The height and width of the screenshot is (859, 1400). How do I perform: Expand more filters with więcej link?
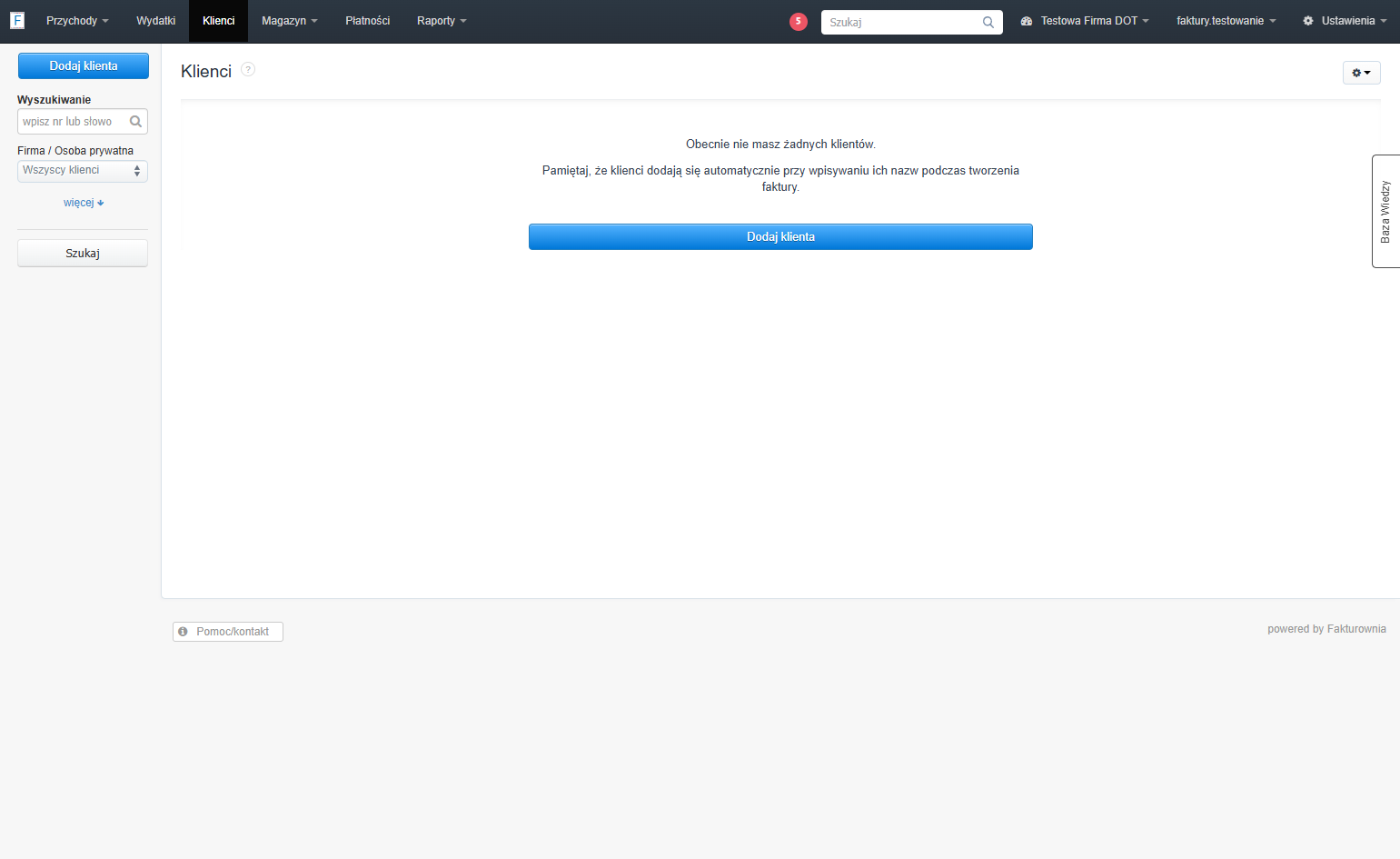click(x=84, y=203)
